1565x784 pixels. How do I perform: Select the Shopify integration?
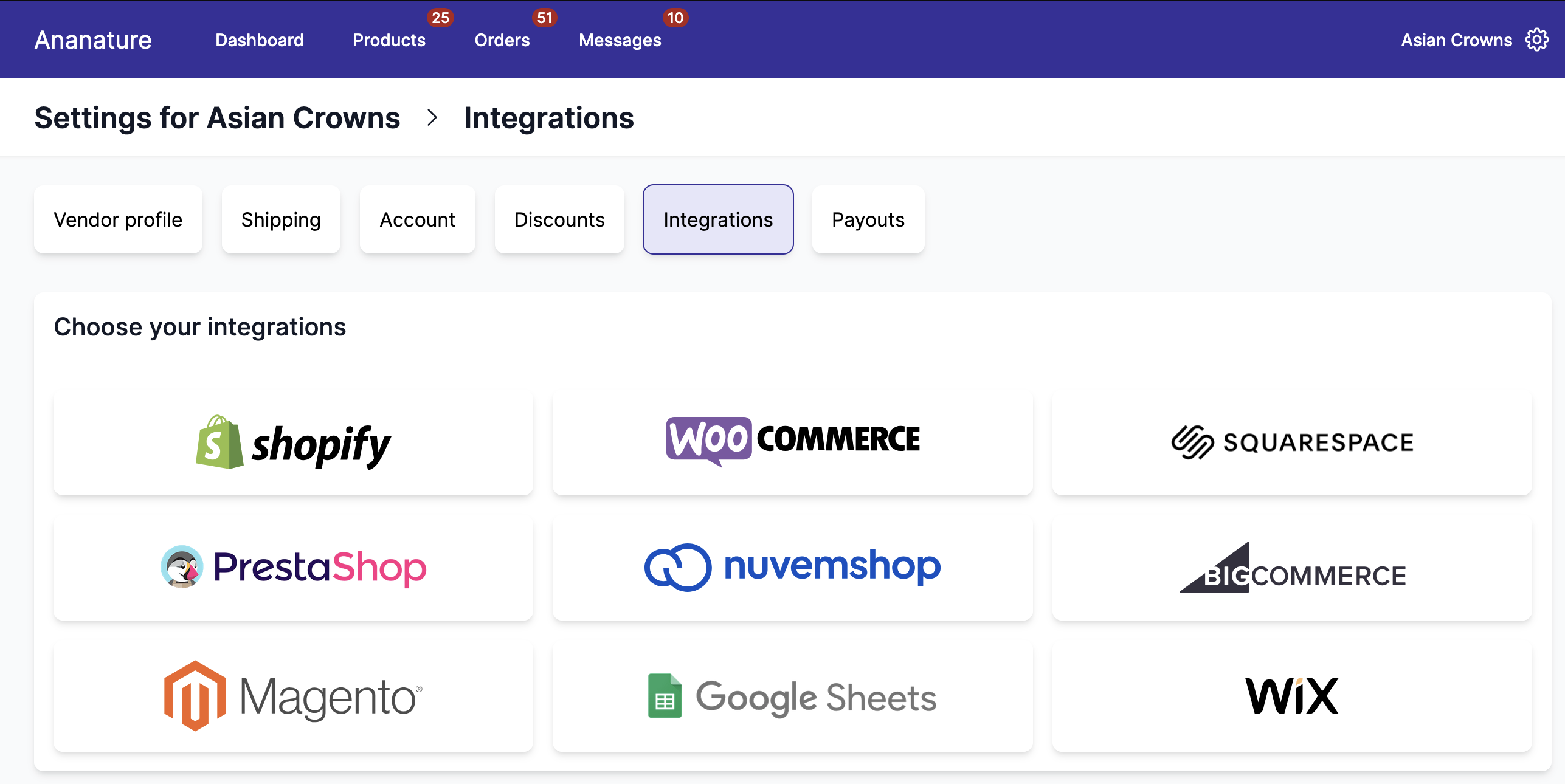tap(293, 443)
